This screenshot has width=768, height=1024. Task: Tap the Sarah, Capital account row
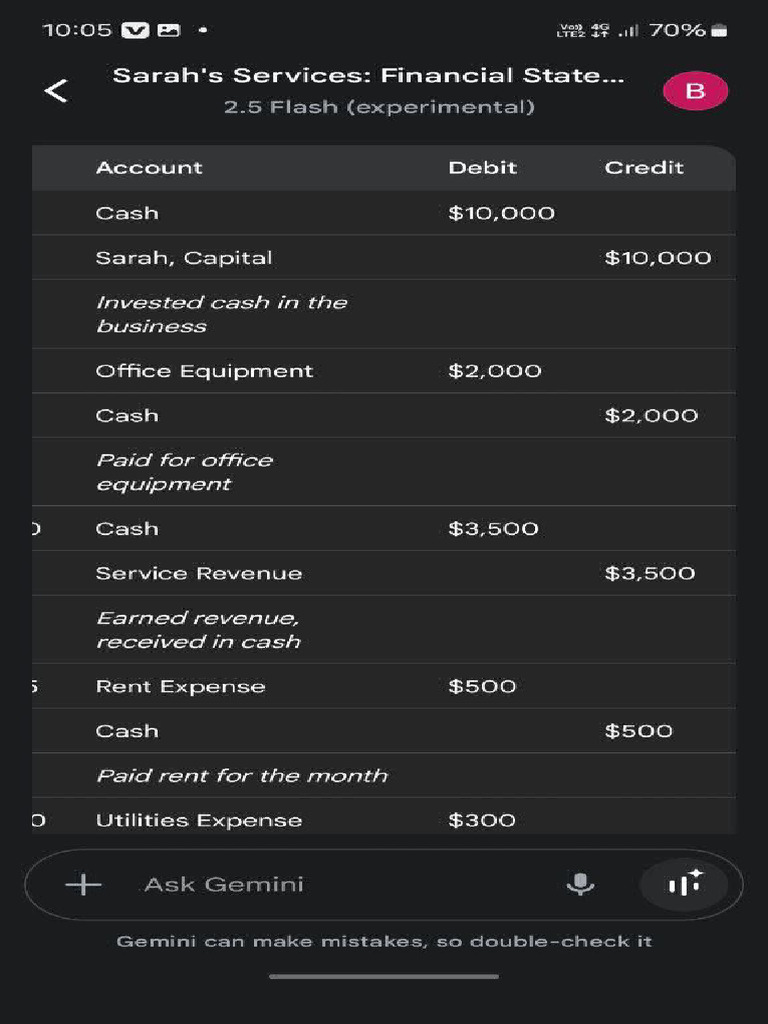point(184,258)
